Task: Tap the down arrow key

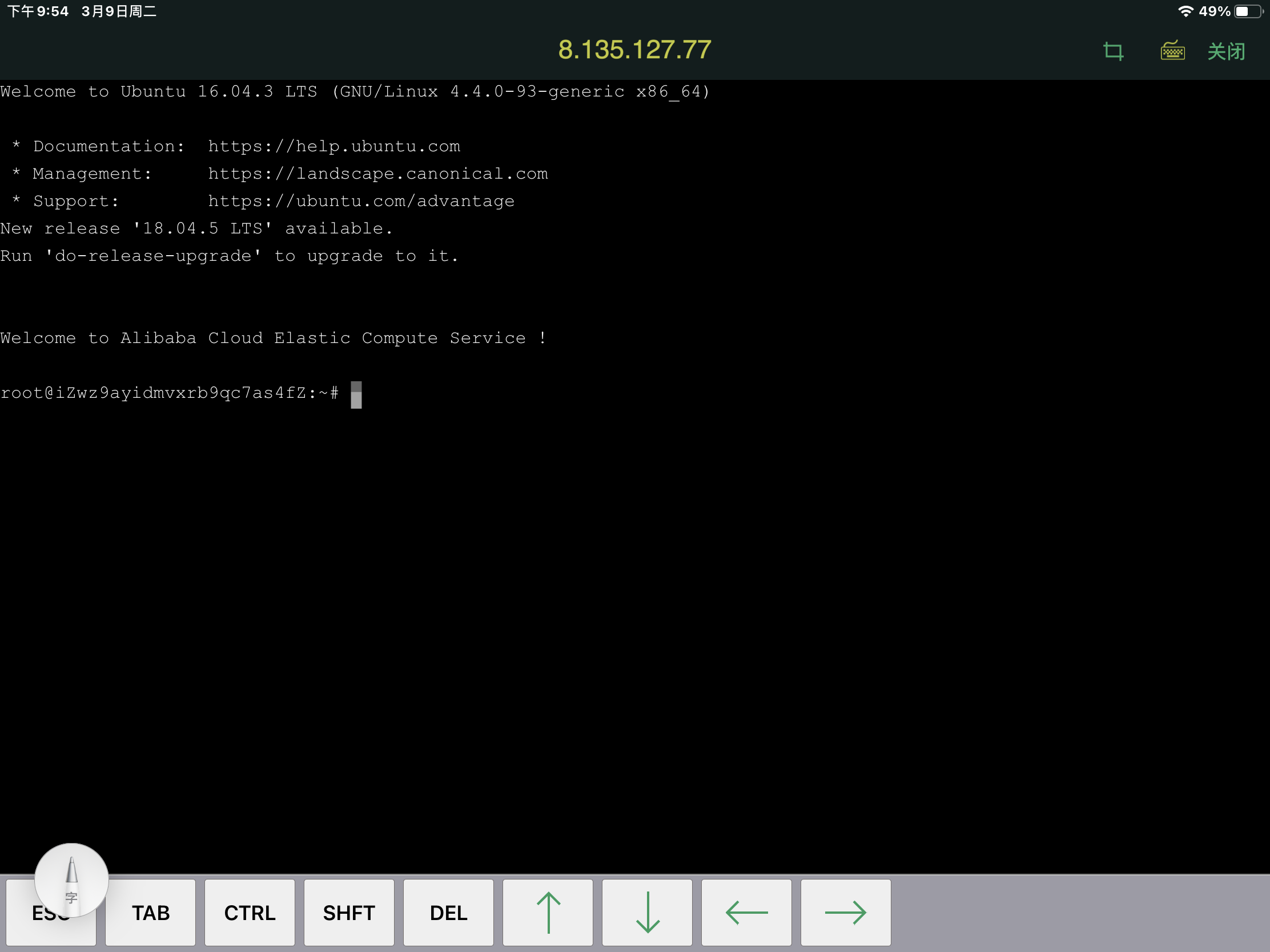Action: pyautogui.click(x=647, y=913)
